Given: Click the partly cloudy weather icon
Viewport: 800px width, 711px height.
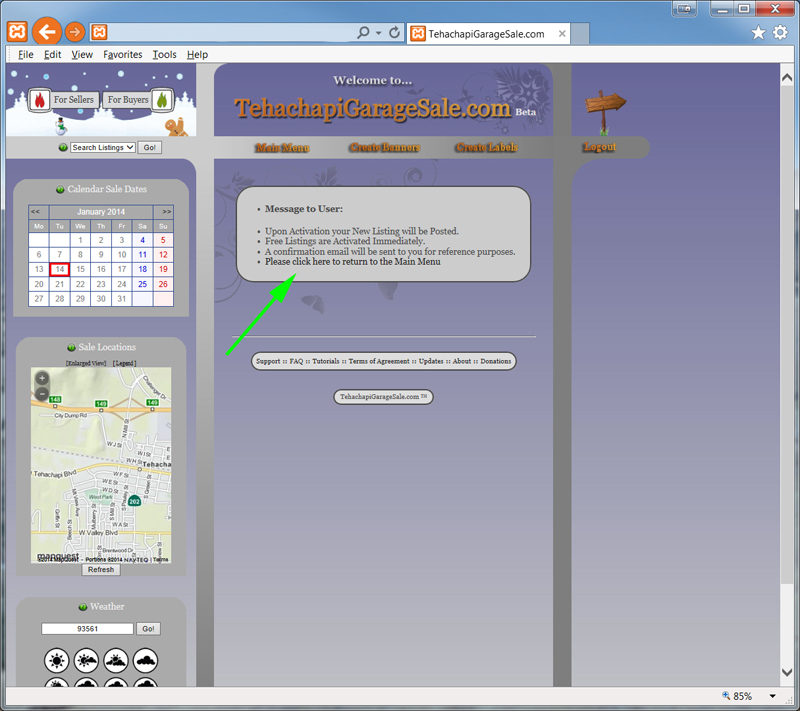Looking at the screenshot, I should tap(116, 661).
